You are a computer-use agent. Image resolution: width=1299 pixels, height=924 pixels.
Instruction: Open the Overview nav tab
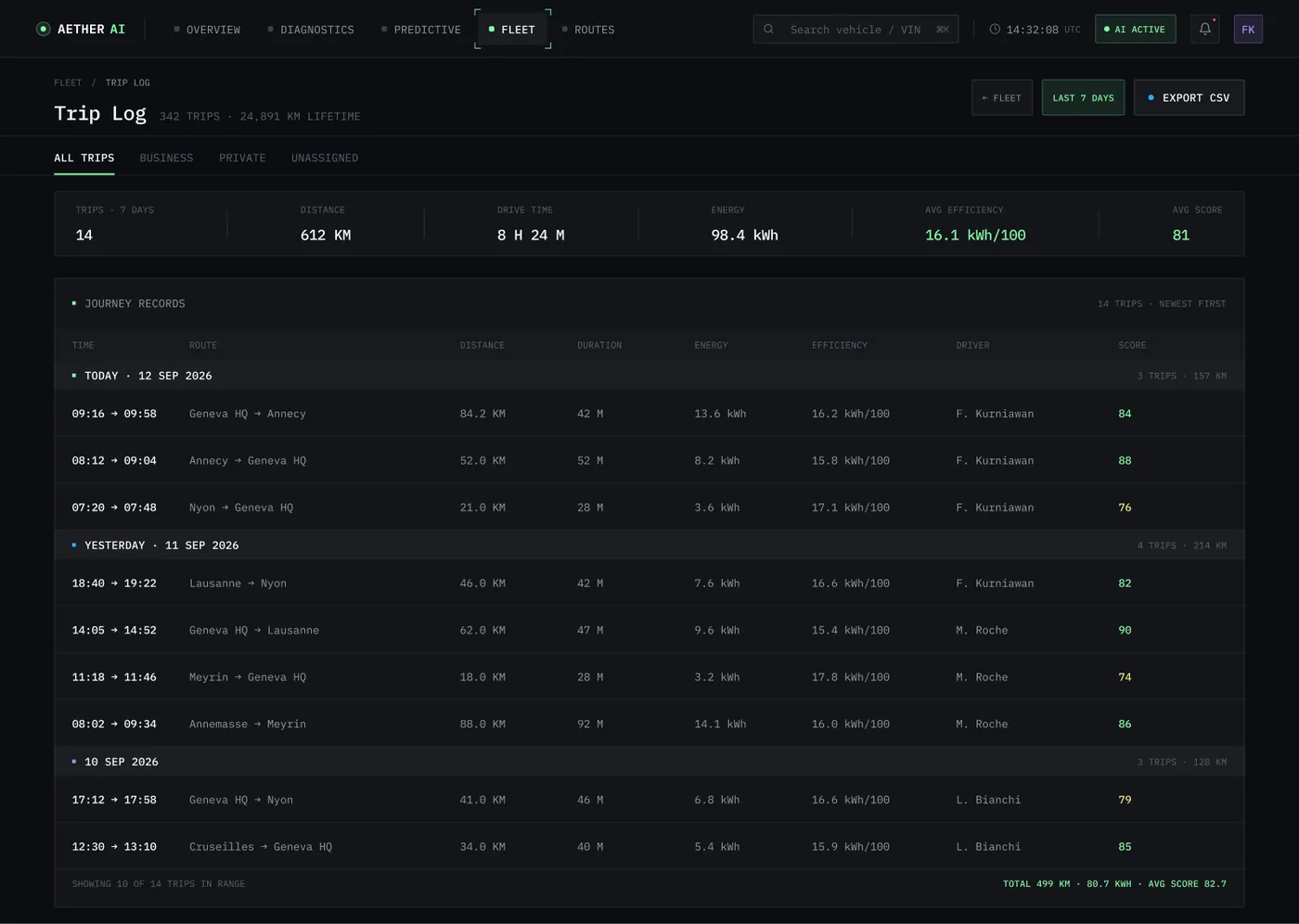207,30
